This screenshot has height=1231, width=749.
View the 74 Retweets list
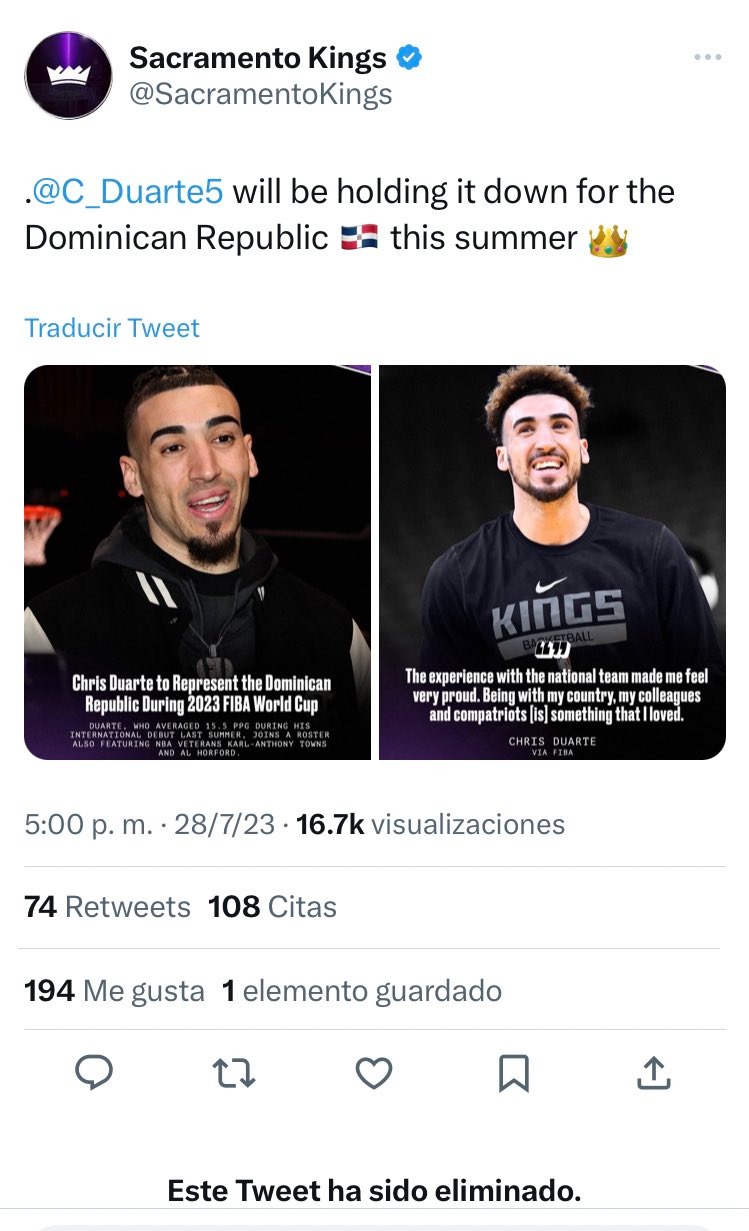[107, 907]
